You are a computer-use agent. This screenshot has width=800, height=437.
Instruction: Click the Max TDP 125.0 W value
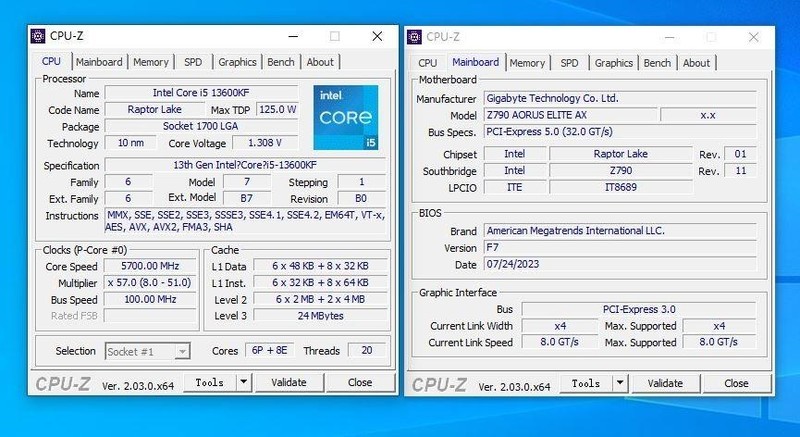click(x=277, y=110)
